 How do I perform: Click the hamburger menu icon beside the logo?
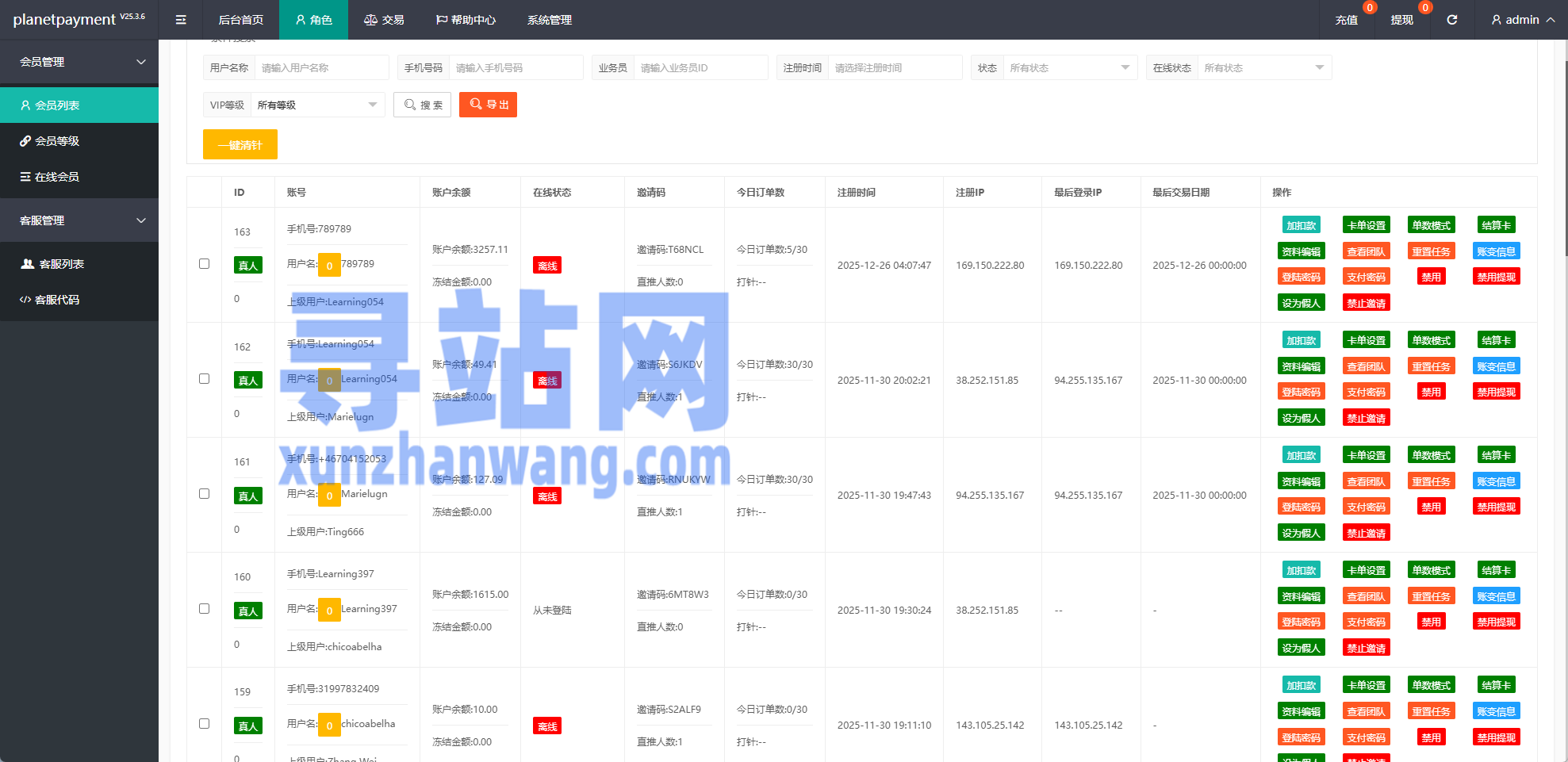tap(181, 19)
